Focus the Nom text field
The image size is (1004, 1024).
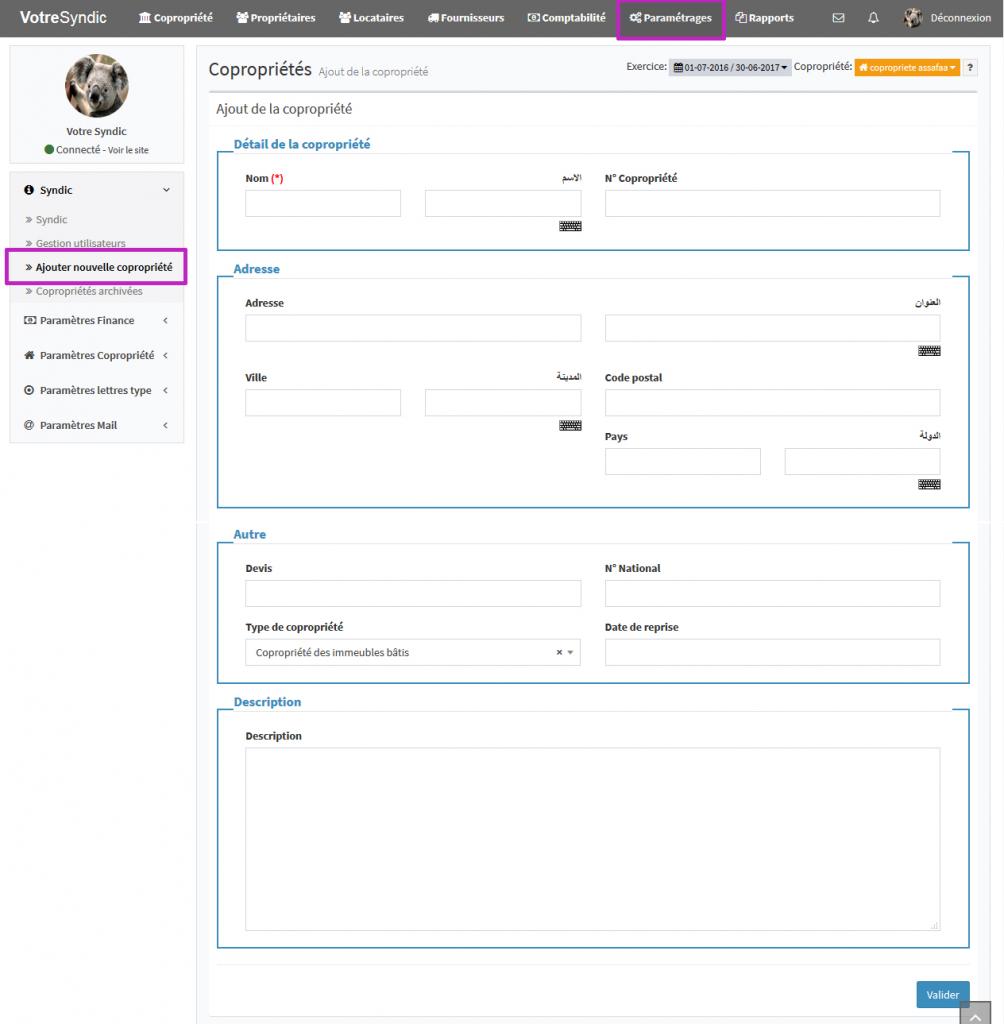coord(323,203)
